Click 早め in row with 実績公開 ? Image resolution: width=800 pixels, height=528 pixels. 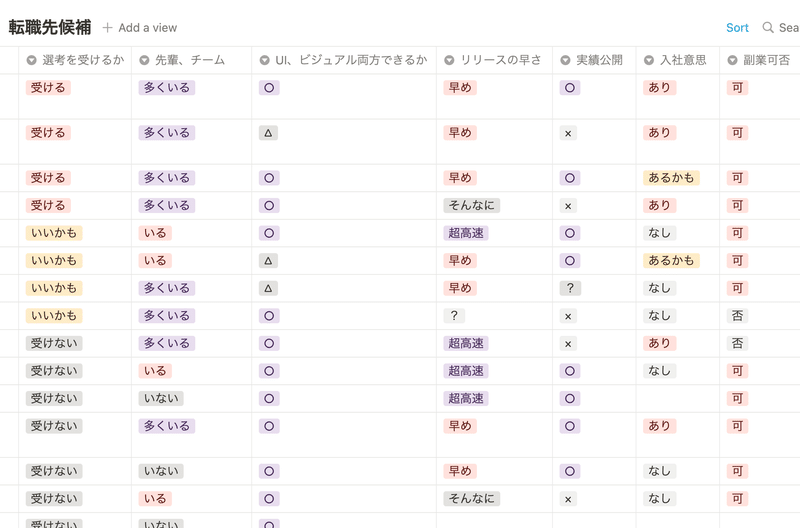[x=460, y=288]
